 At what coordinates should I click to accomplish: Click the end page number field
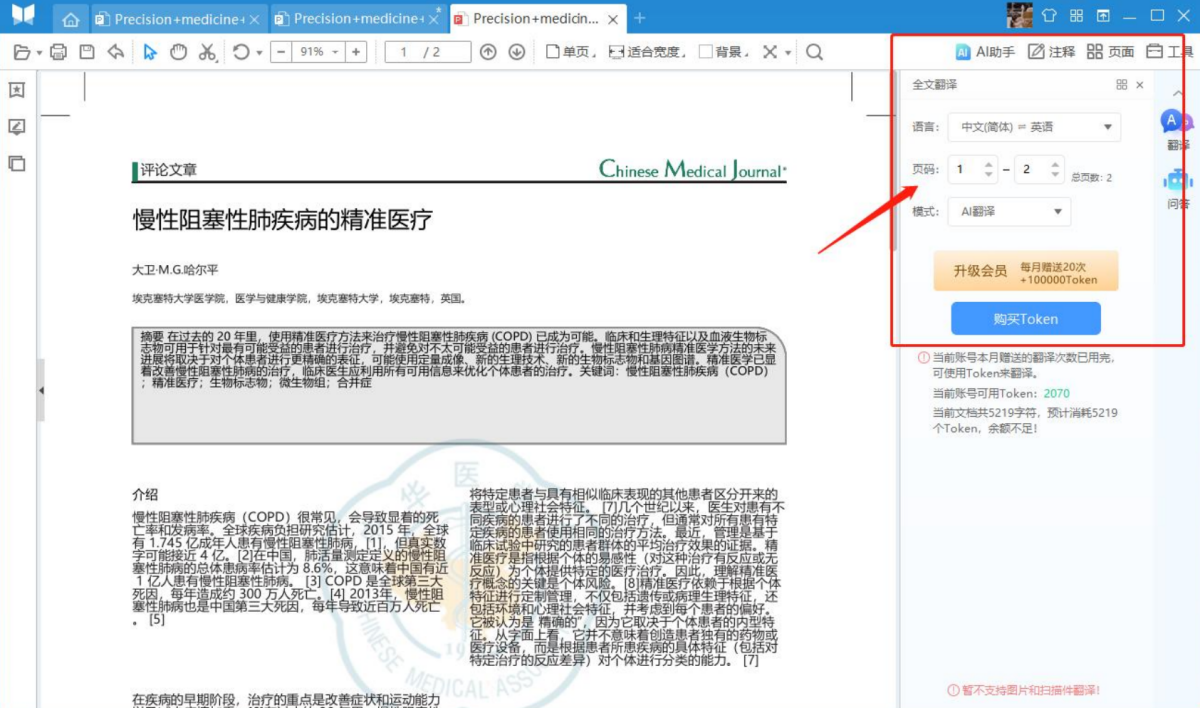coord(1039,169)
